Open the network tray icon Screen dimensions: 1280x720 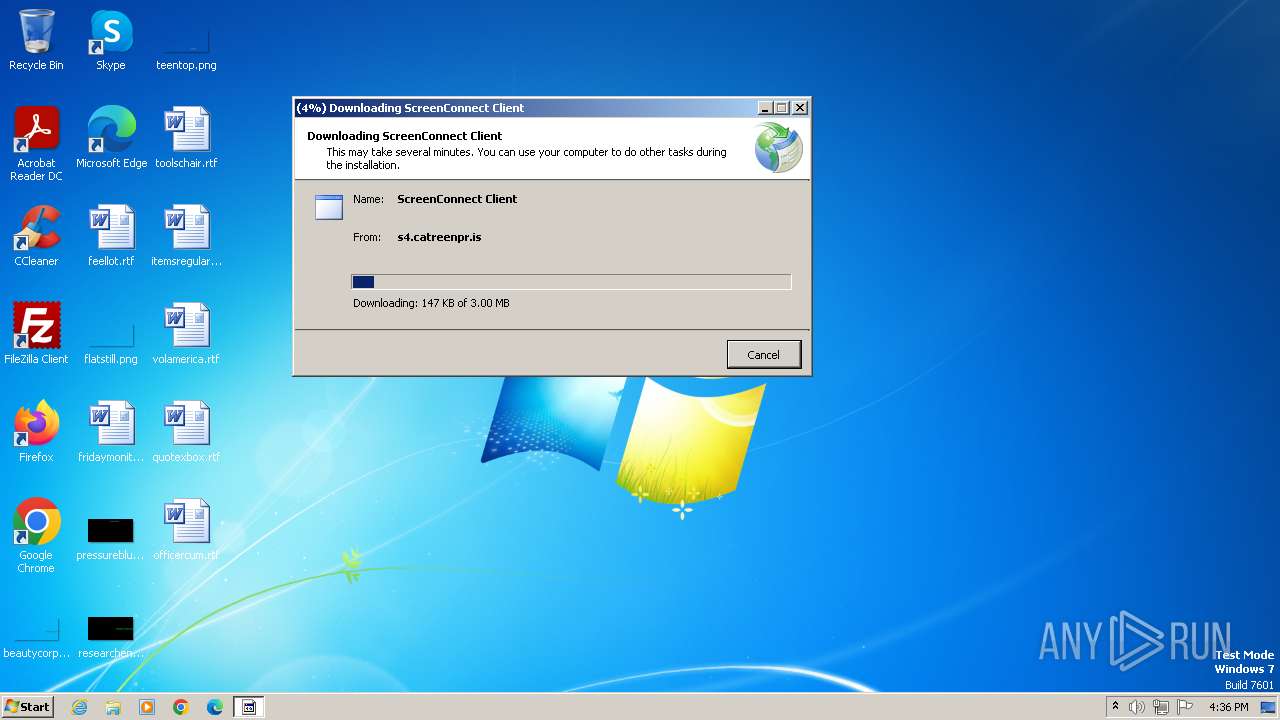point(1161,707)
